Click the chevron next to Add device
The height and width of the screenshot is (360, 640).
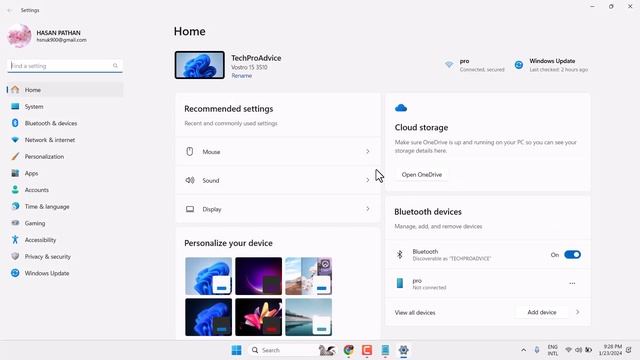tap(578, 312)
